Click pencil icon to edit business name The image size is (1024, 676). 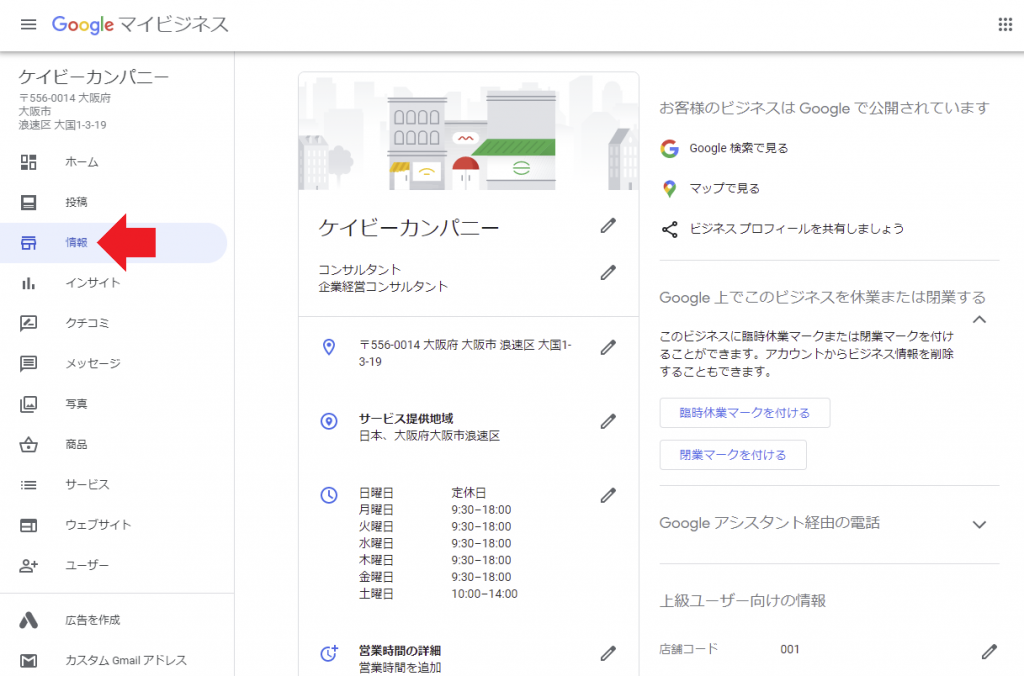[608, 226]
